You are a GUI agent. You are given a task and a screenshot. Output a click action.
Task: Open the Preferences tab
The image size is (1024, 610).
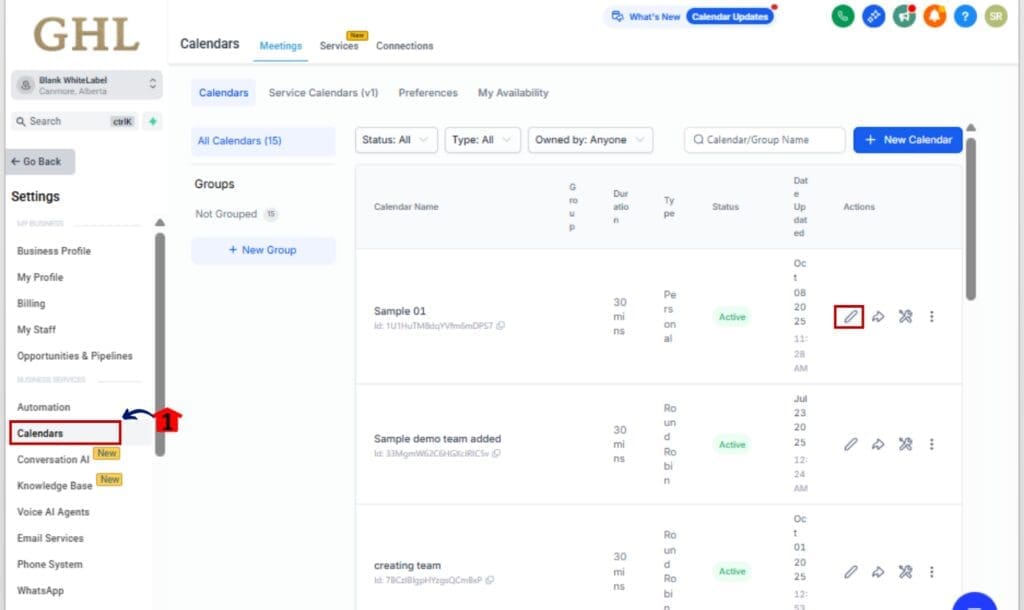click(x=428, y=92)
